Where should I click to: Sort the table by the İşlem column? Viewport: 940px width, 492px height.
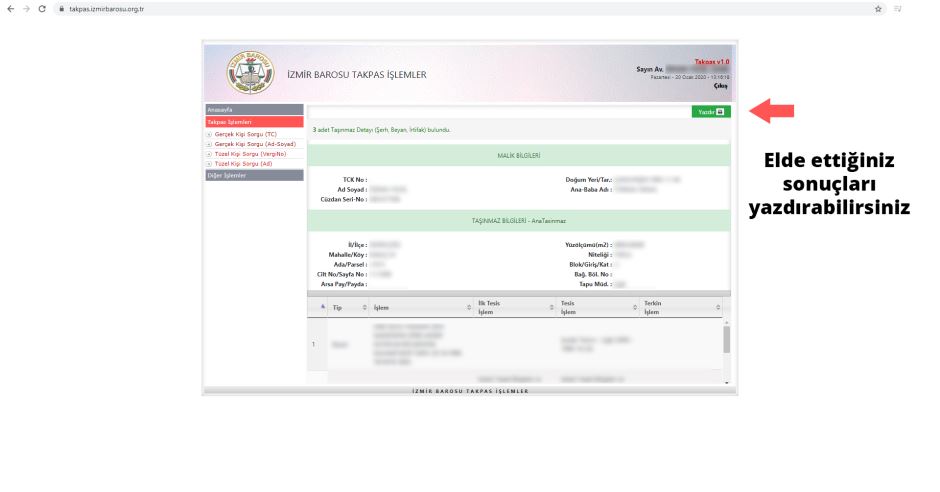[x=421, y=307]
